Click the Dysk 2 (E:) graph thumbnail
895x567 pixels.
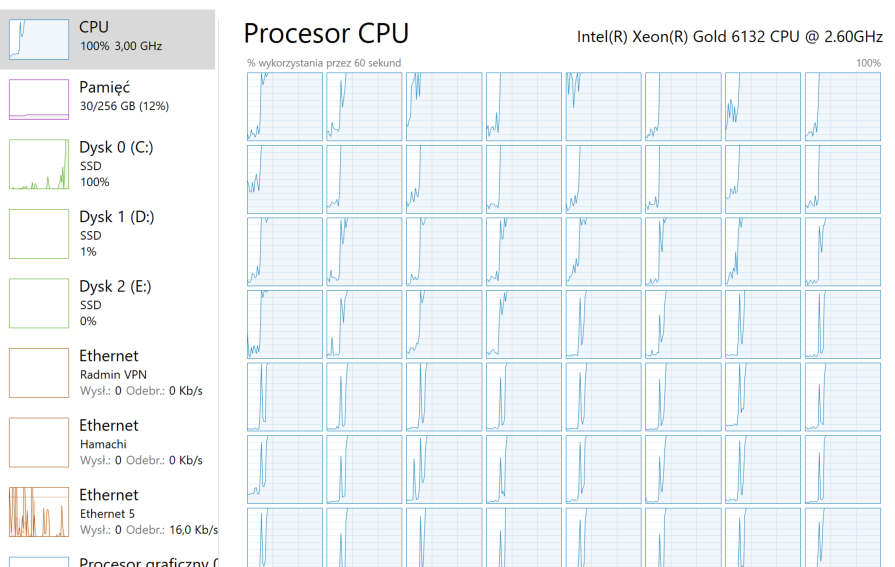pyautogui.click(x=39, y=303)
